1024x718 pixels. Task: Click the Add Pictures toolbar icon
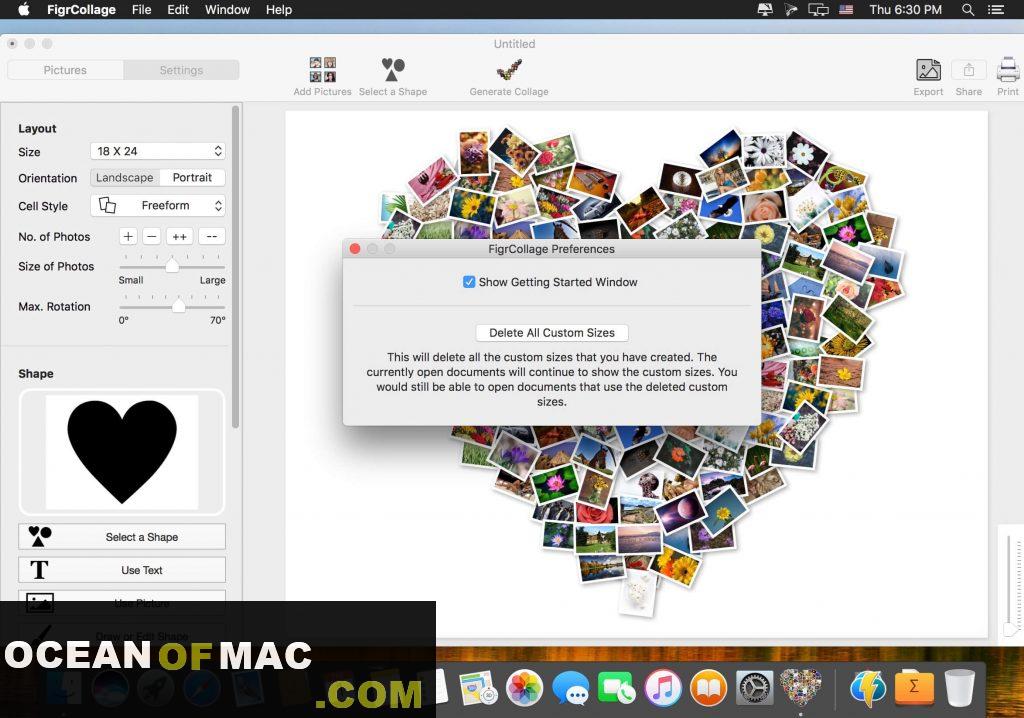pyautogui.click(x=323, y=70)
